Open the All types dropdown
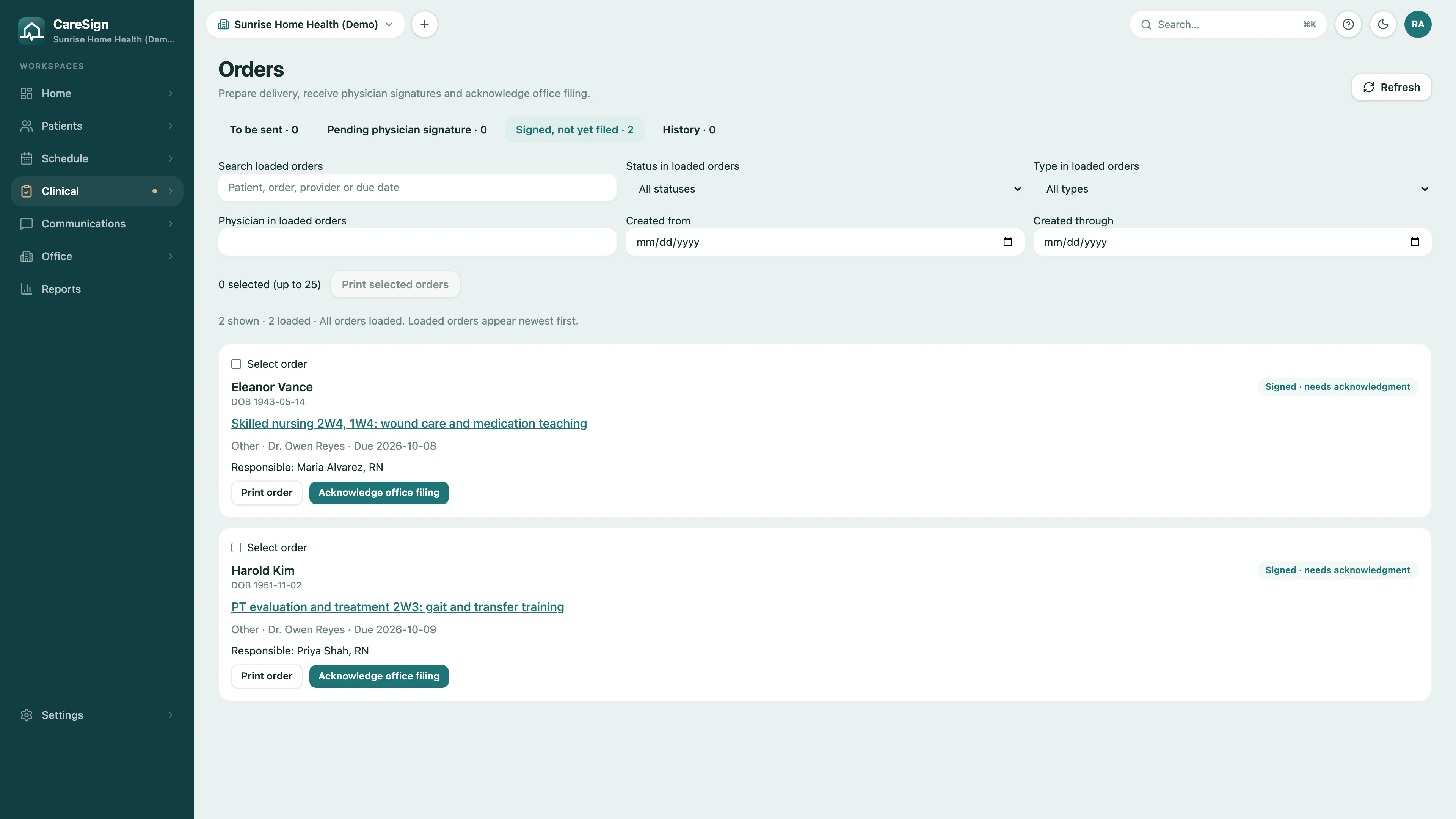Image resolution: width=1456 pixels, height=819 pixels. pos(1232,189)
